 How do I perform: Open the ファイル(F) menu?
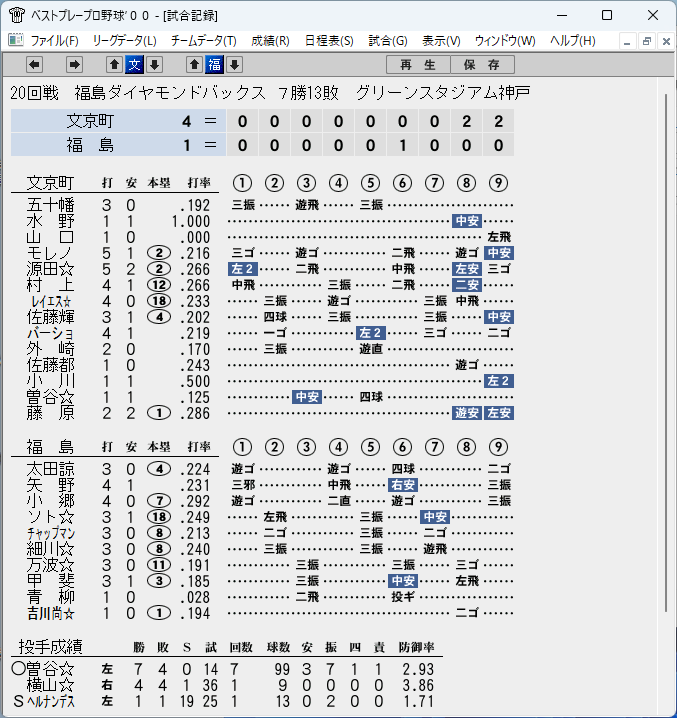click(x=55, y=41)
